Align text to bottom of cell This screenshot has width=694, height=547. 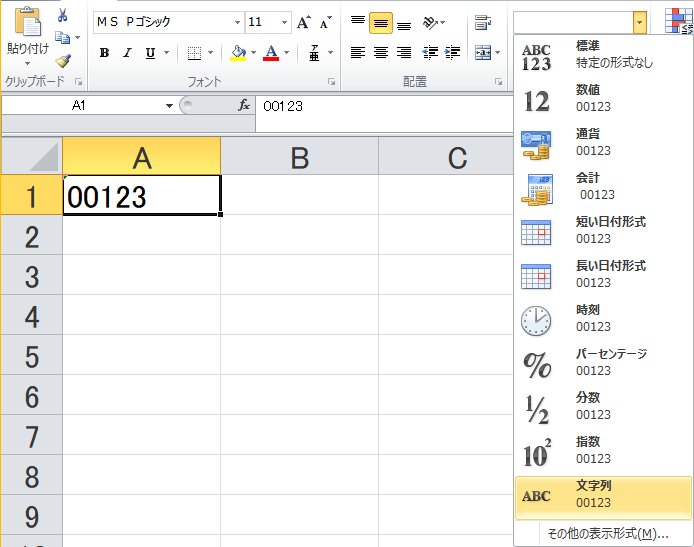404,24
